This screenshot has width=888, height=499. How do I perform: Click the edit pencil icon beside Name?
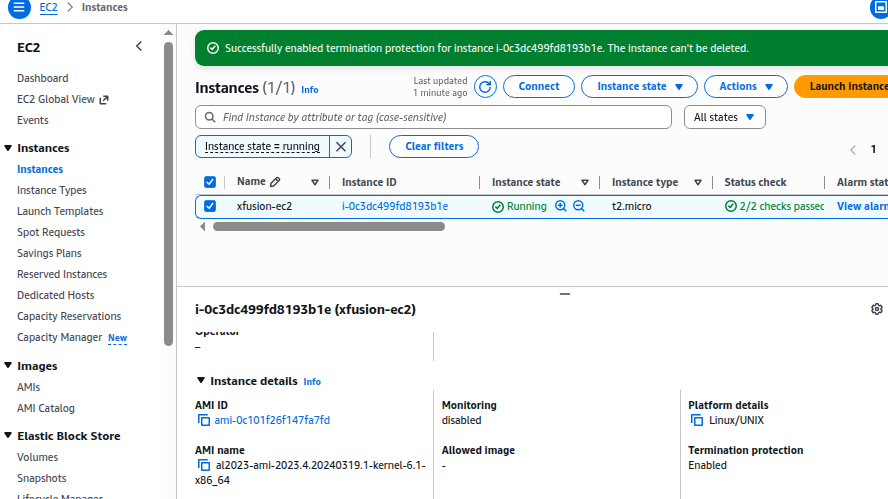click(275, 182)
